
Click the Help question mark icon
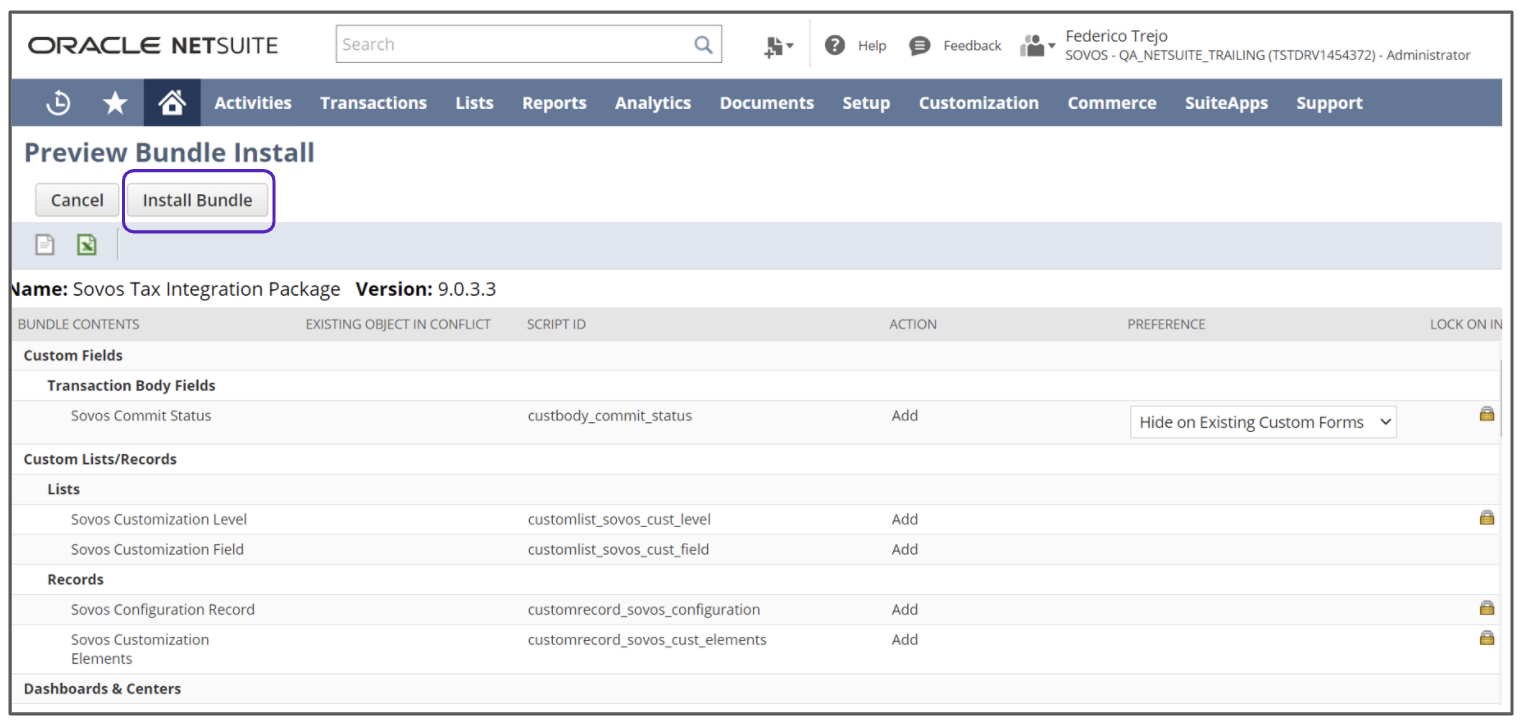point(835,45)
